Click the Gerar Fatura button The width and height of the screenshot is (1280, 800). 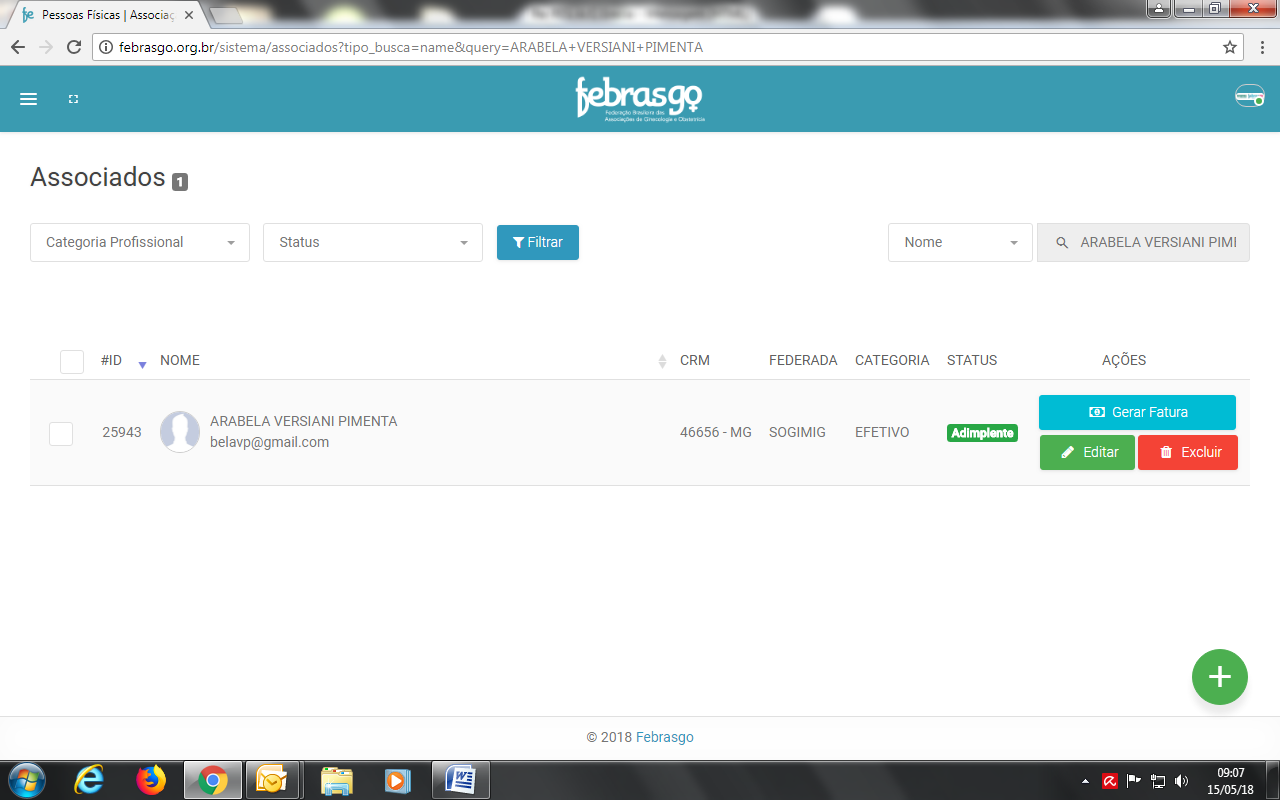(x=1137, y=412)
